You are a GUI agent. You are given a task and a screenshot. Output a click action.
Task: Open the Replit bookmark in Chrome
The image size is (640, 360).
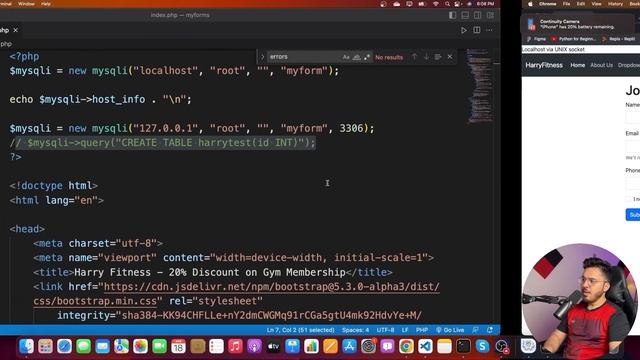(x=618, y=39)
